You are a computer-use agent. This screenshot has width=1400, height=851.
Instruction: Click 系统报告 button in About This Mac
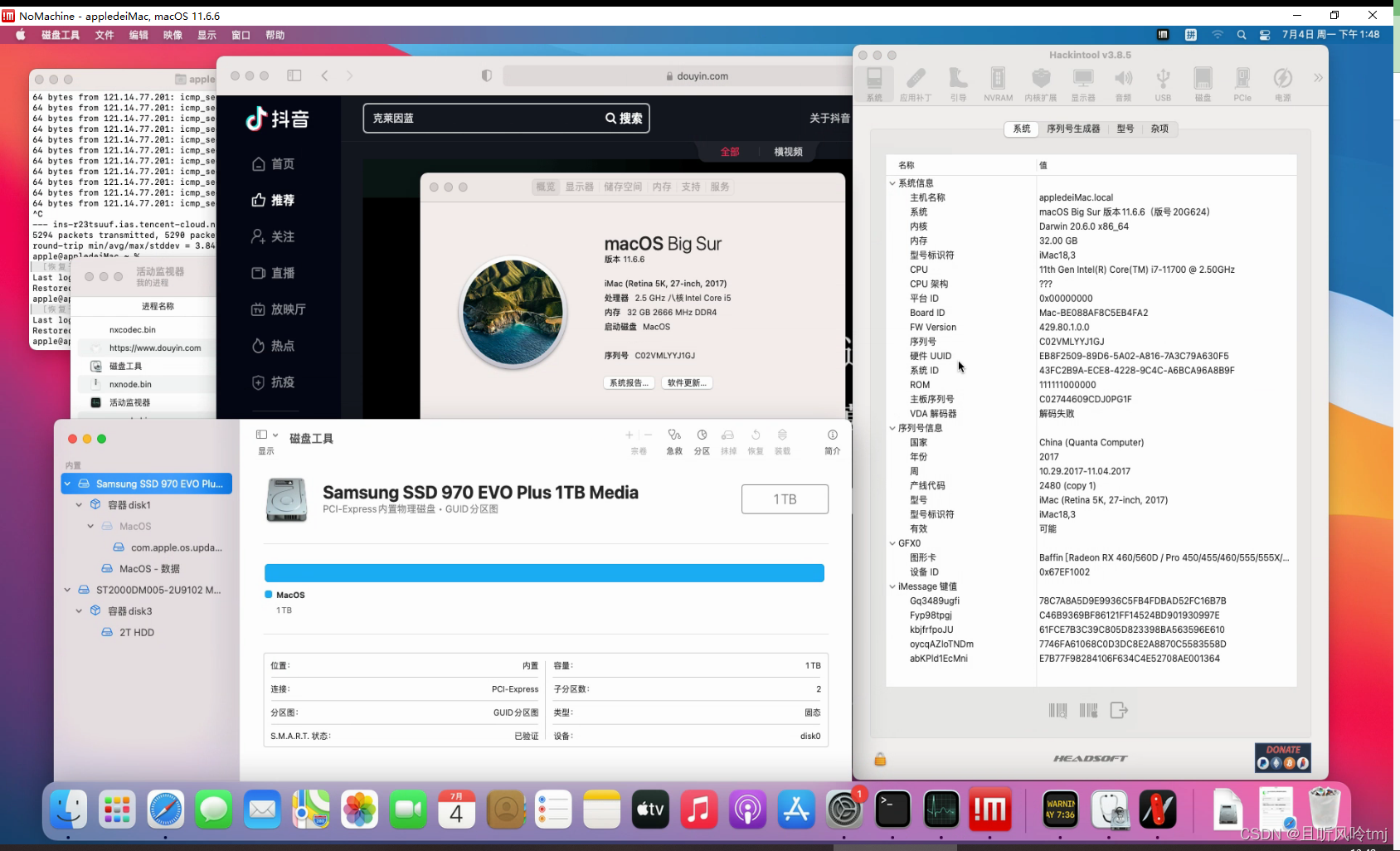click(629, 382)
